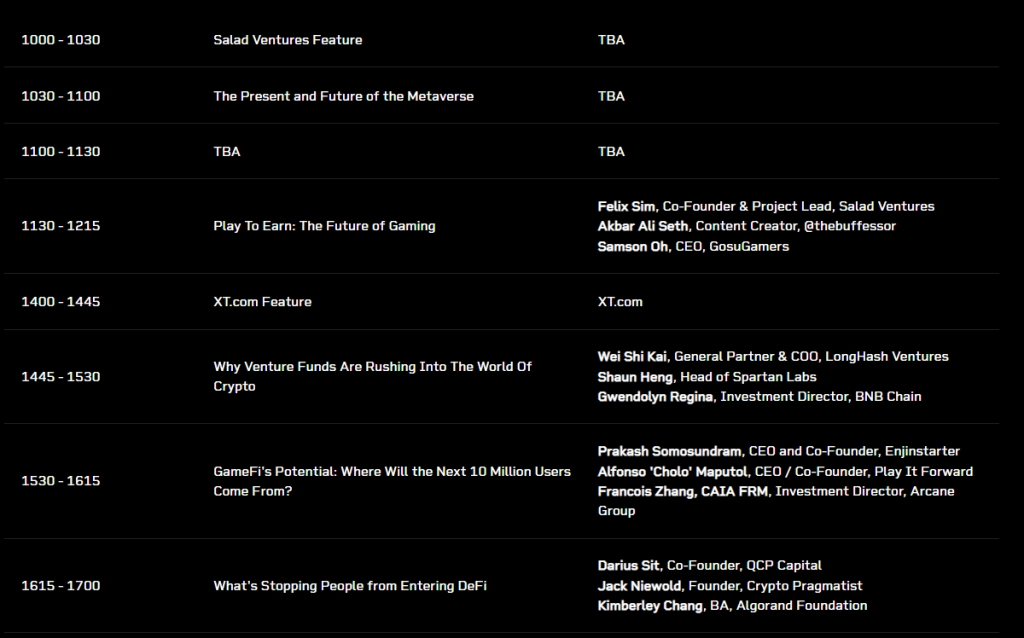Image resolution: width=1024 pixels, height=638 pixels.
Task: Click speaker Gwendolyn Regina of BNB Chain
Action: coord(655,396)
